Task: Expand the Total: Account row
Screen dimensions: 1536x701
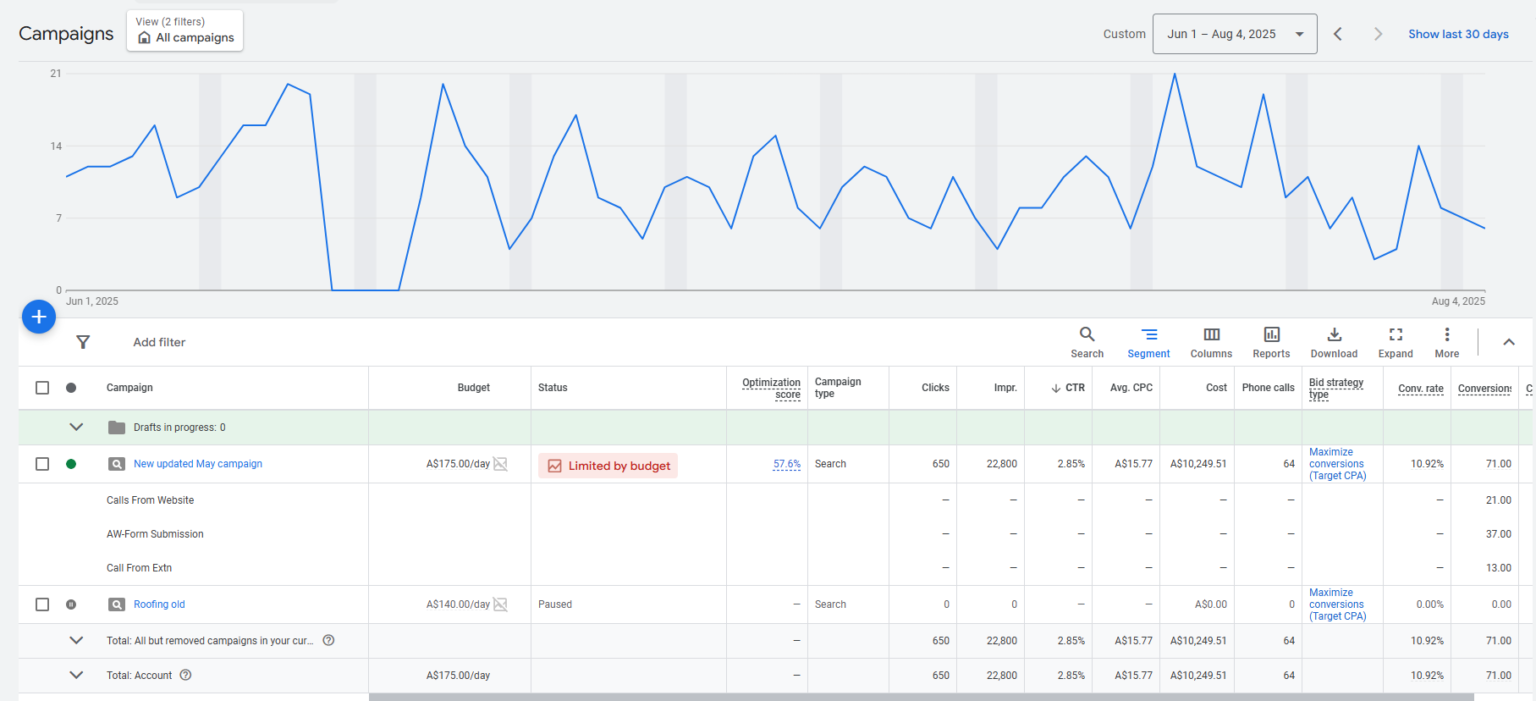Action: tap(76, 675)
